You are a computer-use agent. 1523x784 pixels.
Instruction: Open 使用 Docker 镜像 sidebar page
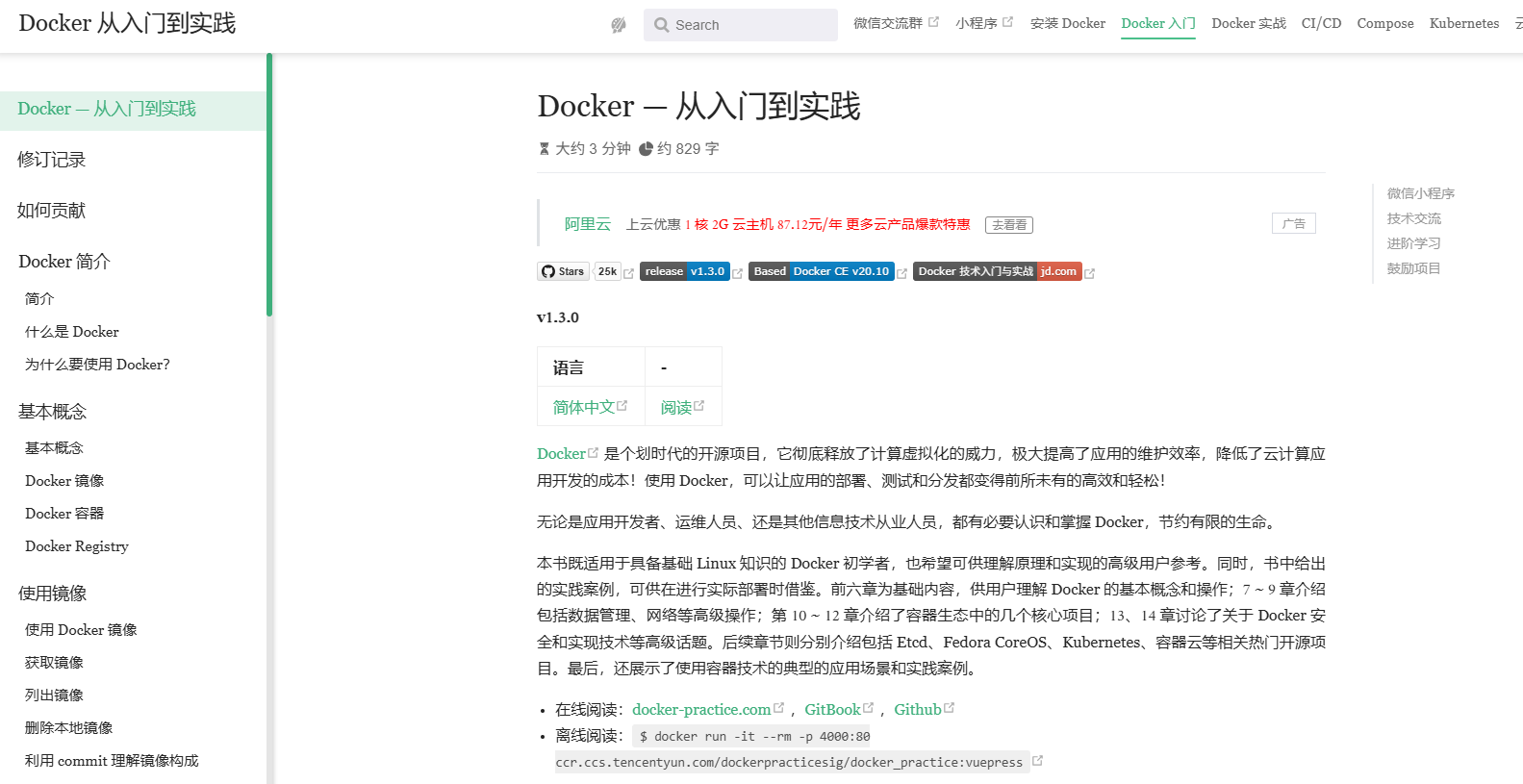(81, 630)
